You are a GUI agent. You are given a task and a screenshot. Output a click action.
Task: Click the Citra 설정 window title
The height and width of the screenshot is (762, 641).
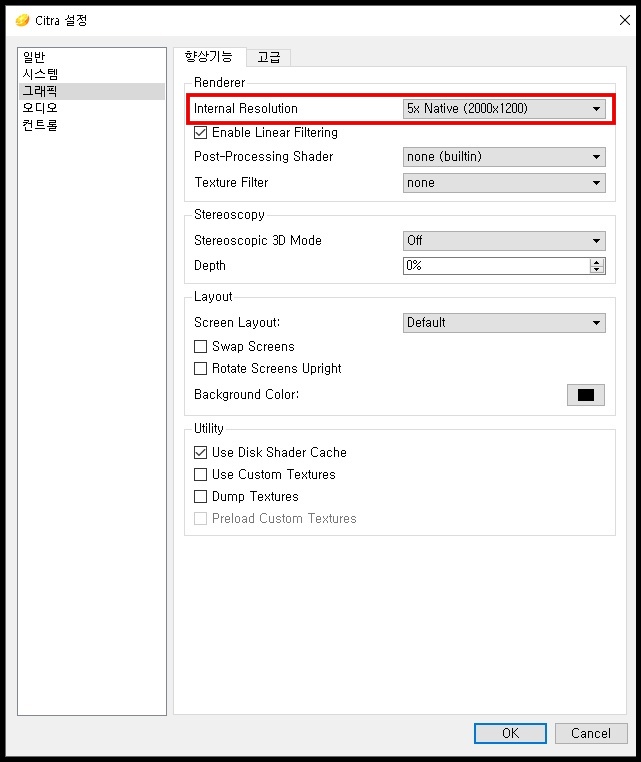61,20
